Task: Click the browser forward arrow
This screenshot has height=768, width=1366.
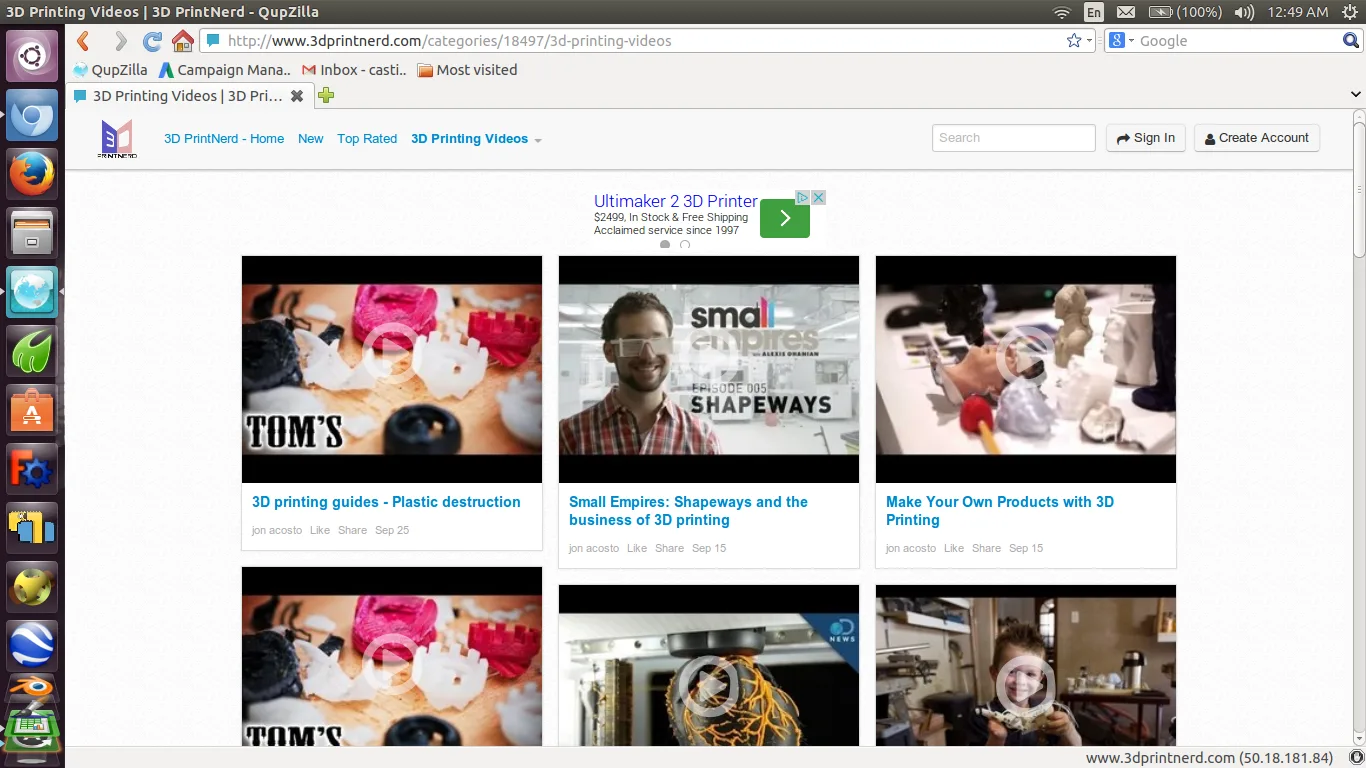Action: click(x=120, y=41)
